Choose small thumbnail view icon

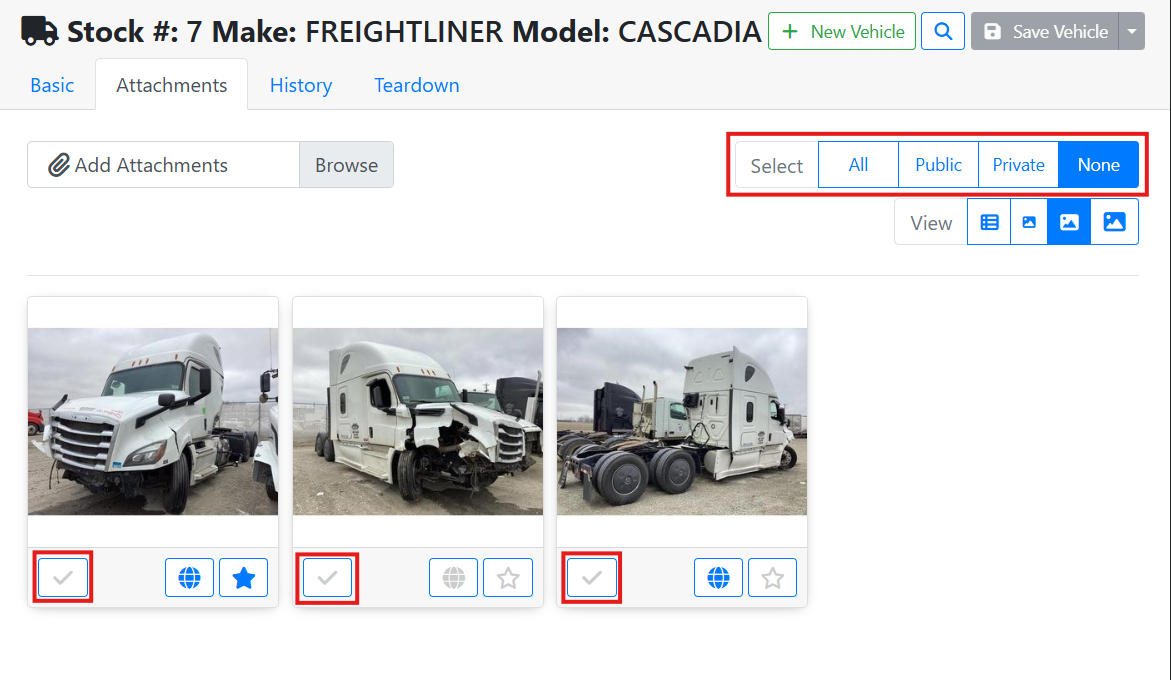coord(1028,222)
